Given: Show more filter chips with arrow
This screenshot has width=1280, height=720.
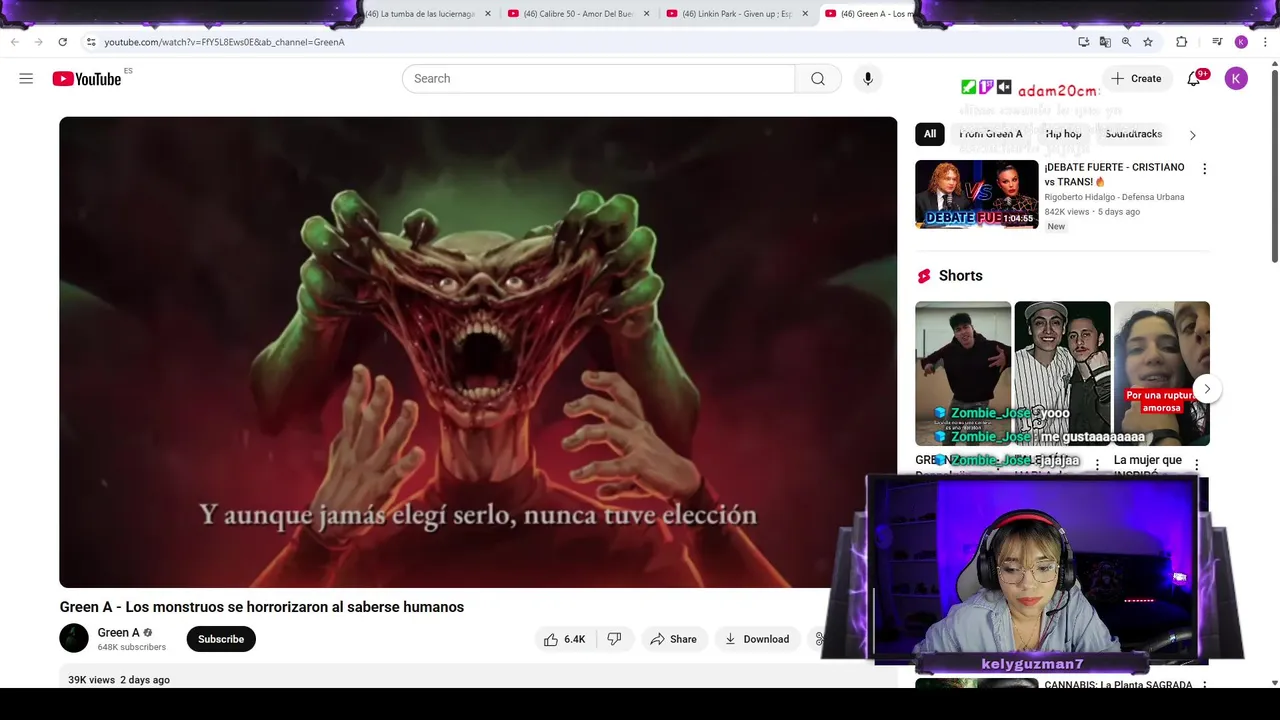Looking at the screenshot, I should coord(1192,135).
